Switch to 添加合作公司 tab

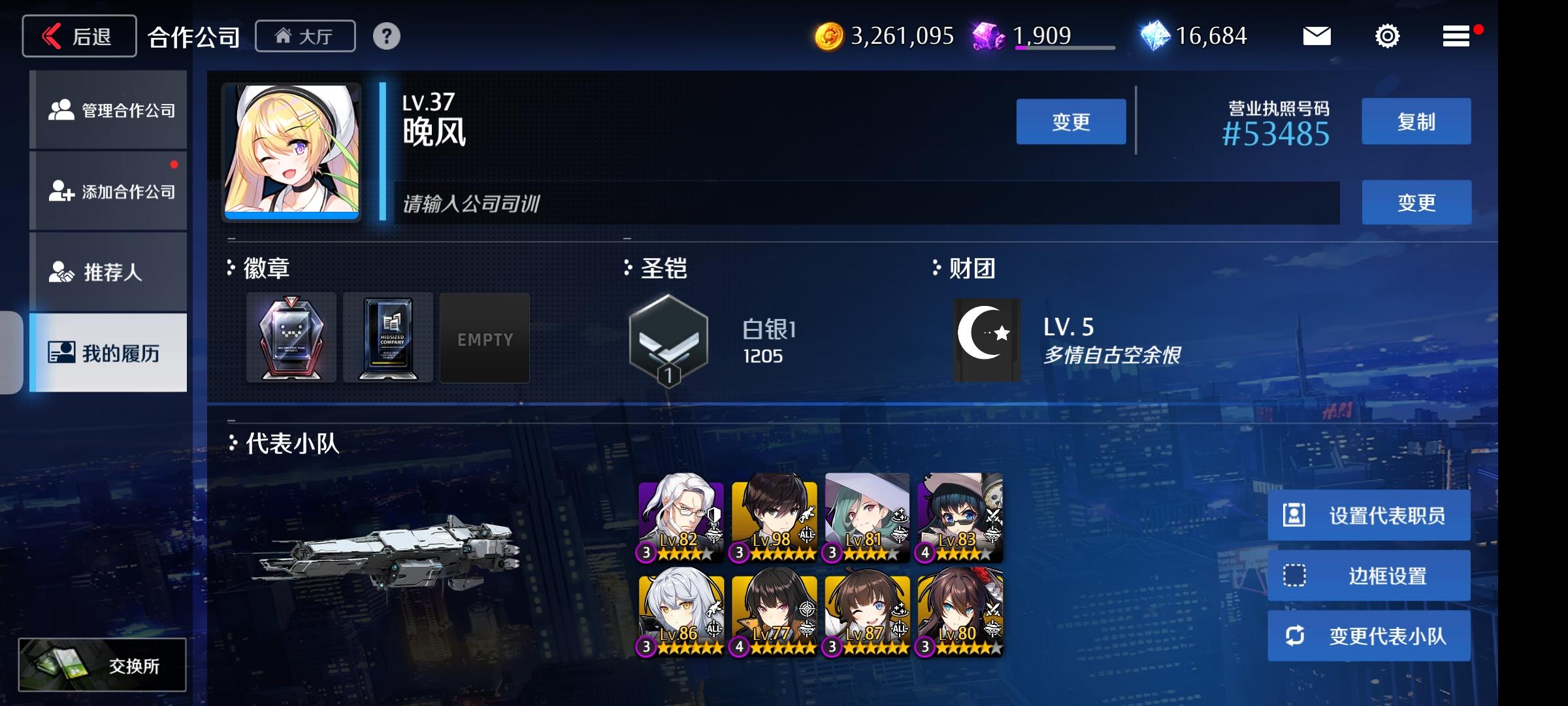click(108, 191)
